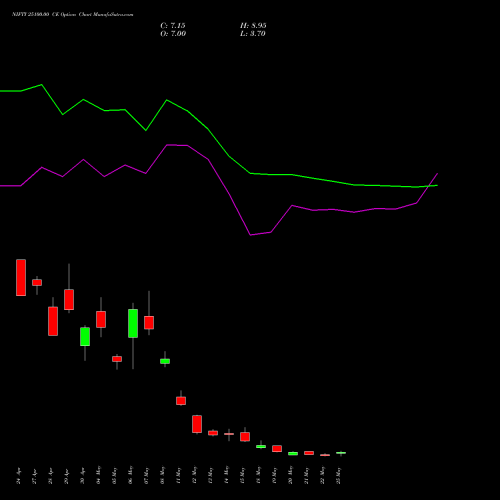
Task: Click the NIFTY CE Options chart title
Action: (x=73, y=15)
